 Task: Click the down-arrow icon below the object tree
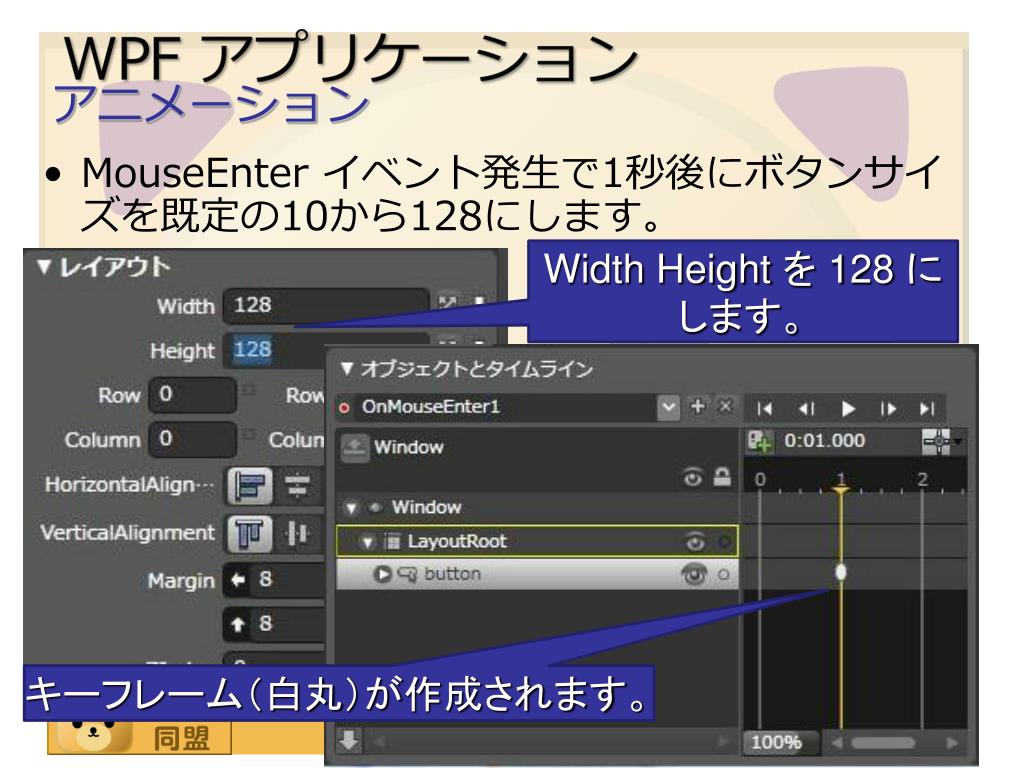(x=349, y=741)
